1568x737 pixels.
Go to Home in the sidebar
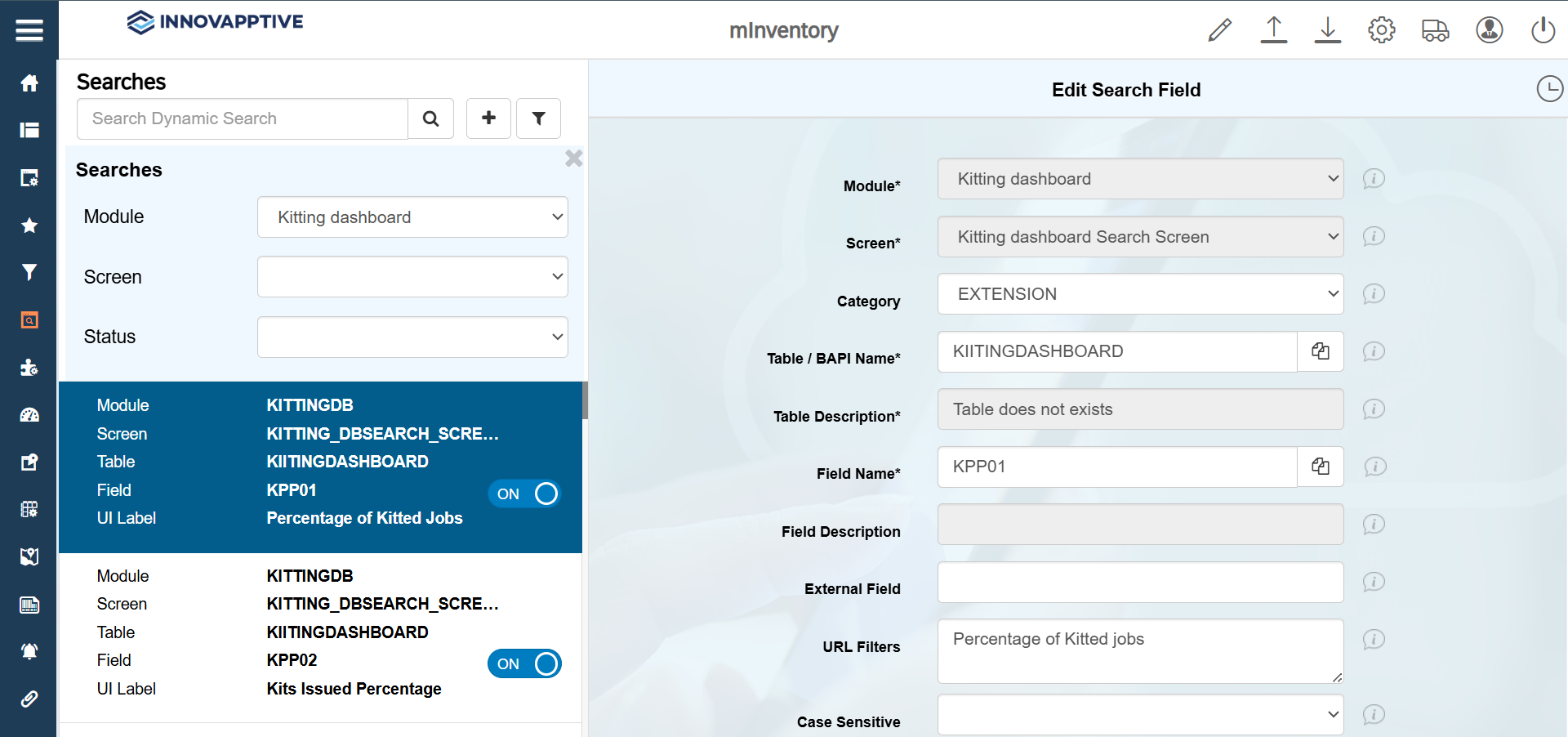click(29, 83)
